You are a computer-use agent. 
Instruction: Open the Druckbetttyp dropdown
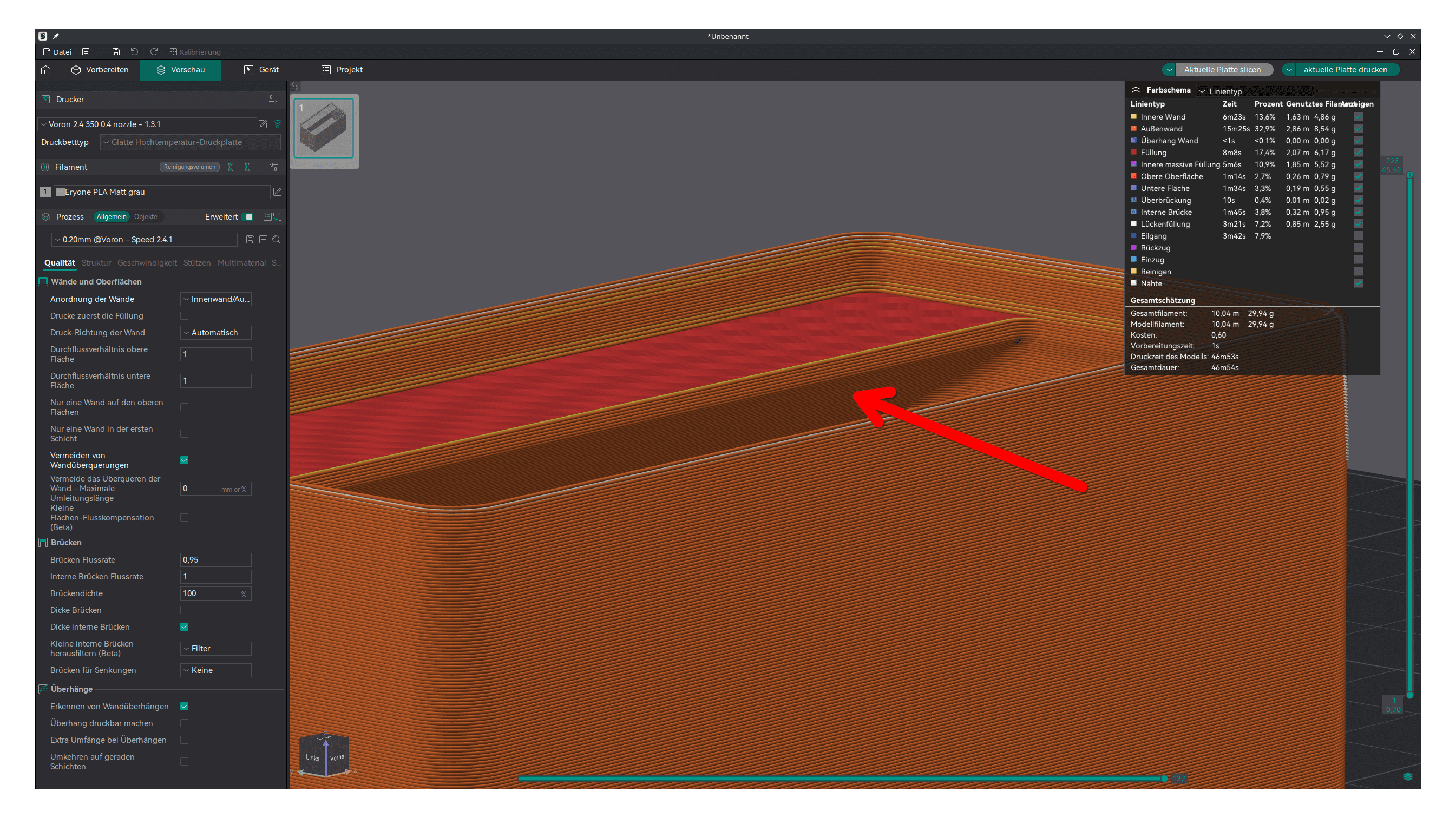190,142
